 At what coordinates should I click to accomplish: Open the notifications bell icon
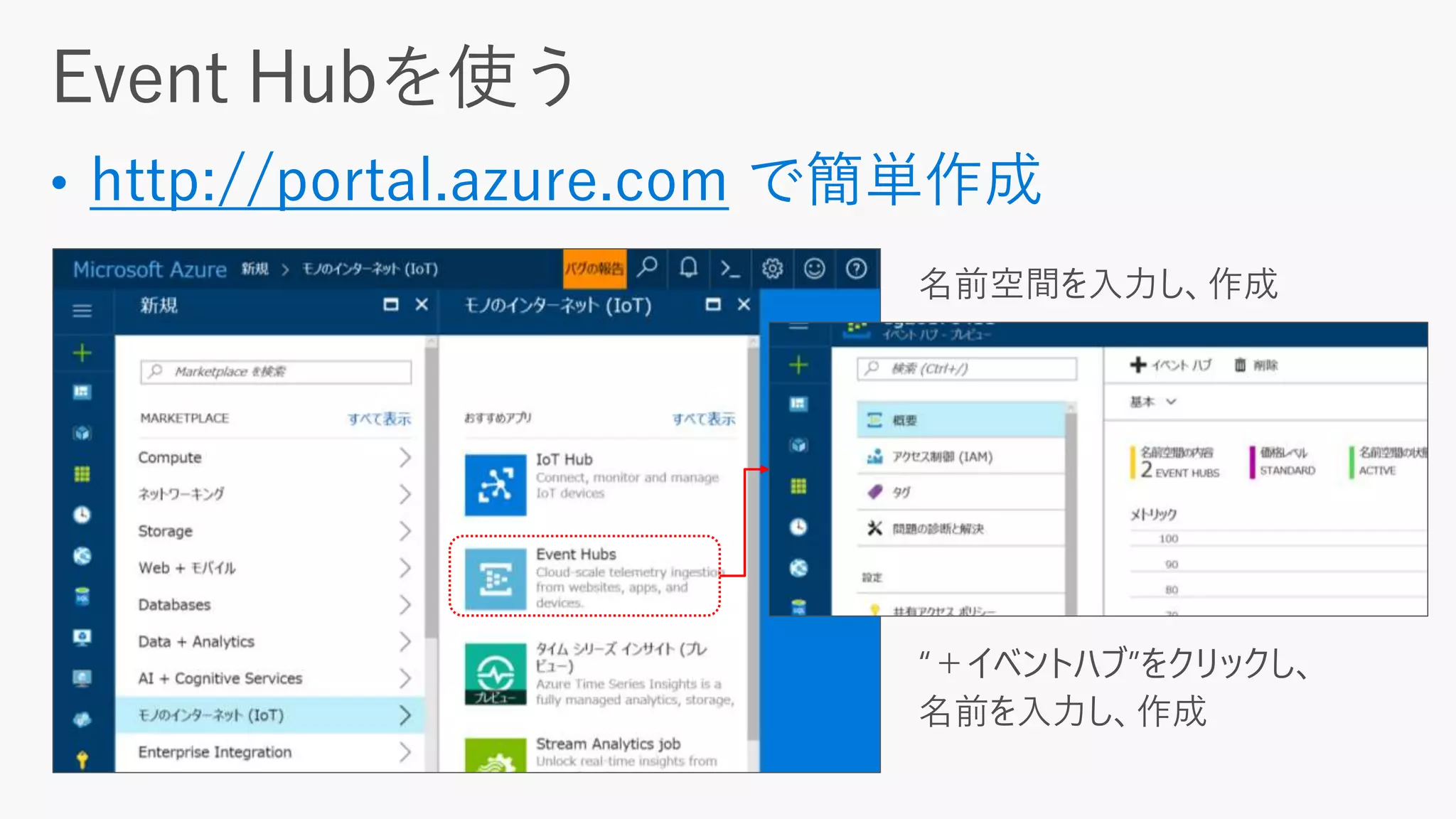688,268
